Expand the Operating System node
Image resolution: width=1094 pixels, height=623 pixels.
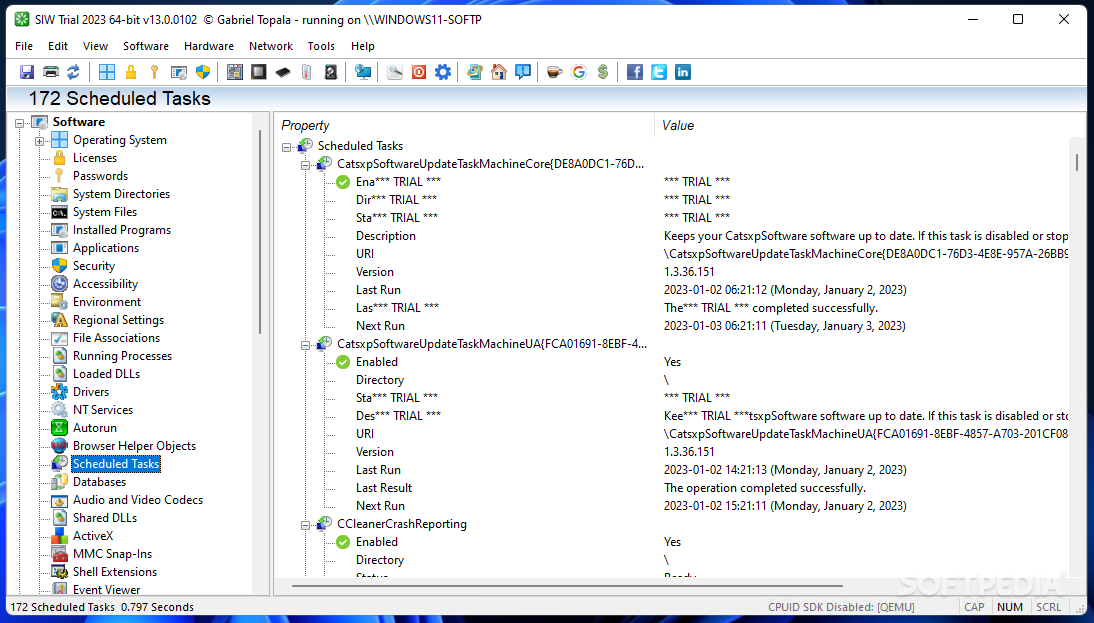point(40,141)
